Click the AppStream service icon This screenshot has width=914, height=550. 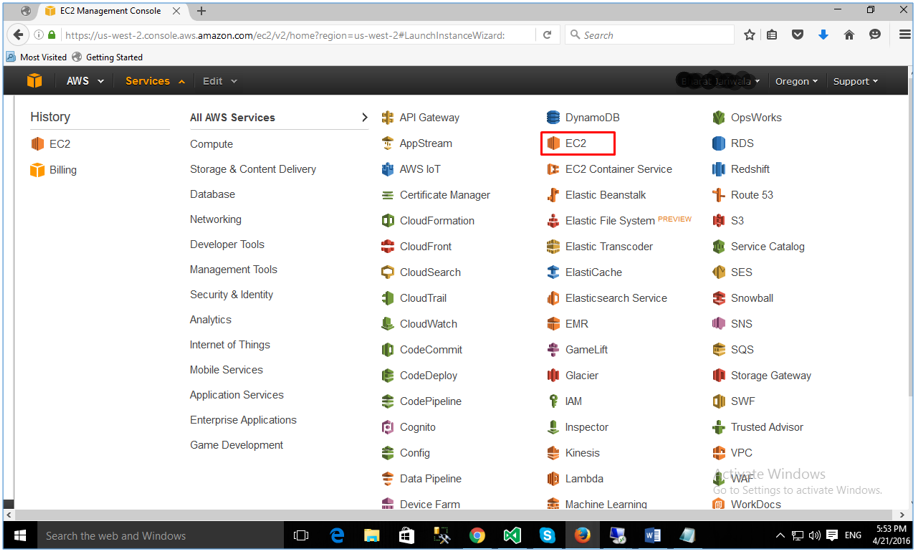click(x=388, y=143)
